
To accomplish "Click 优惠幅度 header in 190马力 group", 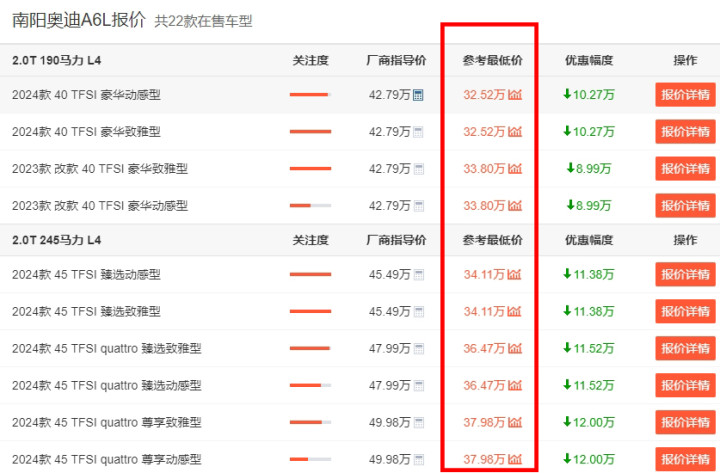I will pyautogui.click(x=589, y=60).
